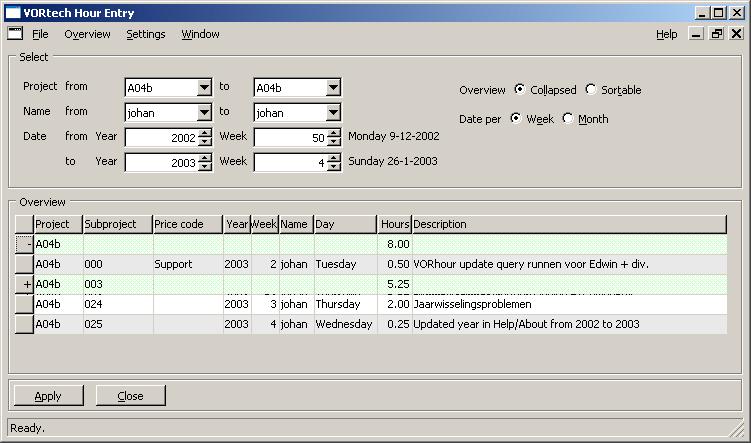Click the Close button

(x=130, y=396)
